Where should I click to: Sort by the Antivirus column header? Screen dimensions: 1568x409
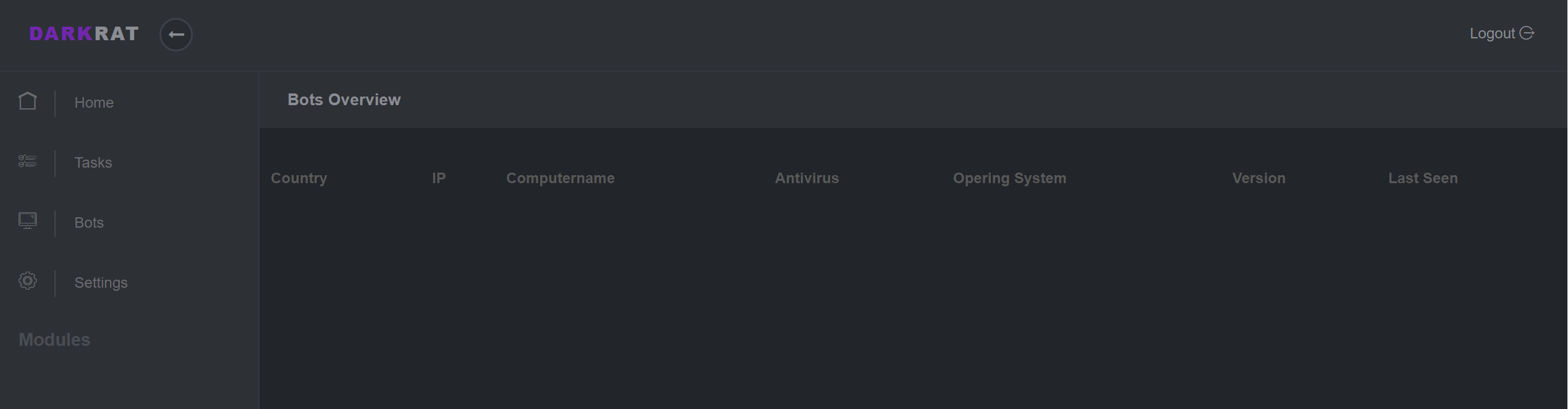(807, 178)
